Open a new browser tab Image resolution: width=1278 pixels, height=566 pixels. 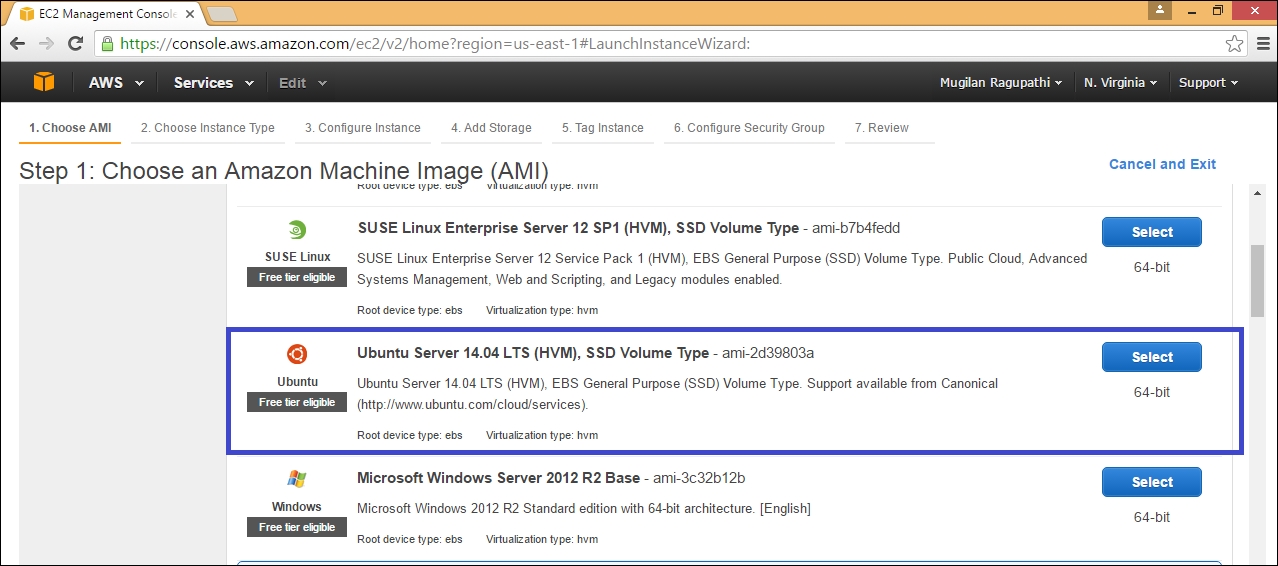click(221, 14)
